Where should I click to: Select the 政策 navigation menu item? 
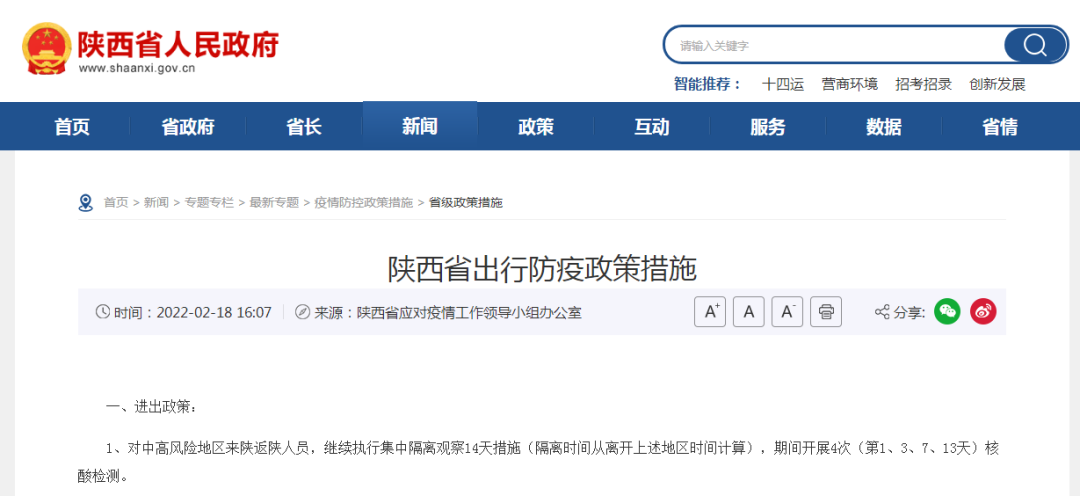click(536, 127)
